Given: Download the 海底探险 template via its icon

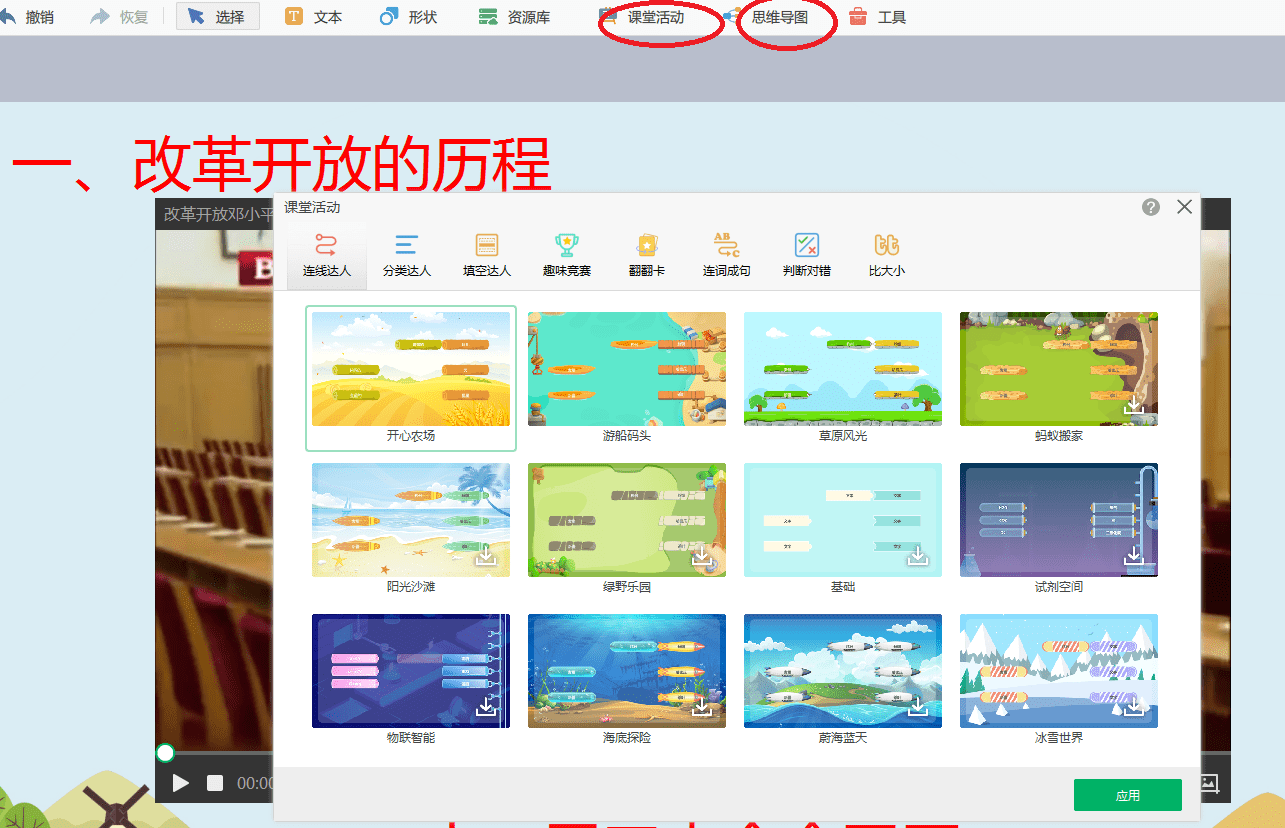Looking at the screenshot, I should pos(702,707).
